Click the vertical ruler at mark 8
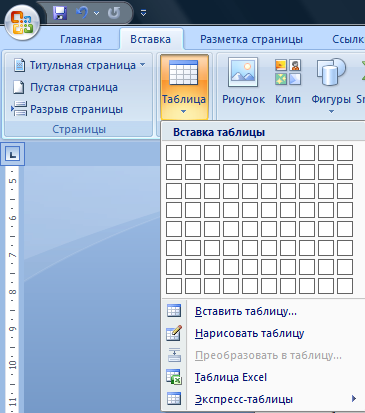The width and height of the screenshot is (365, 413). click(x=13, y=292)
